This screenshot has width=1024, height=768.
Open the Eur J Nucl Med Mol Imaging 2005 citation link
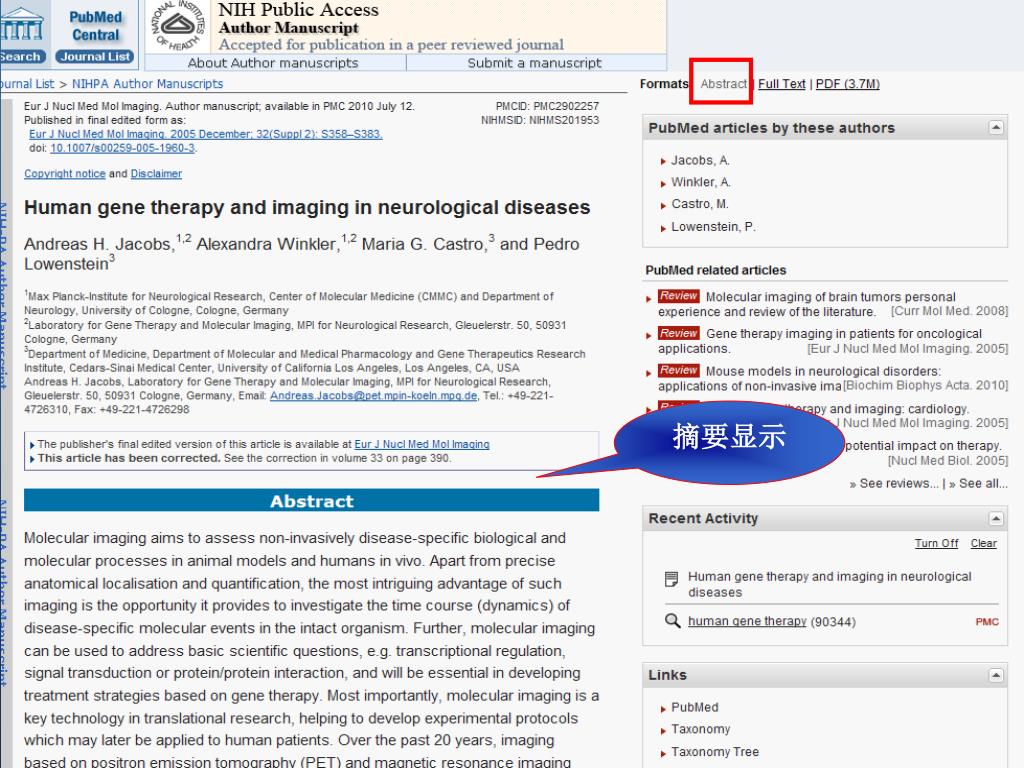pyautogui.click(x=206, y=134)
